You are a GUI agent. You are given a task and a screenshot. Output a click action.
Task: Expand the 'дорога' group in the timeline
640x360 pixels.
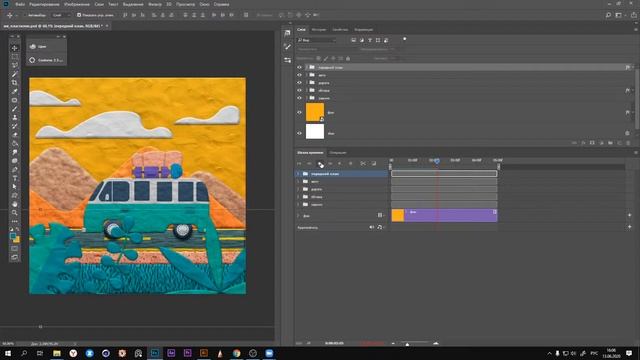[298, 189]
